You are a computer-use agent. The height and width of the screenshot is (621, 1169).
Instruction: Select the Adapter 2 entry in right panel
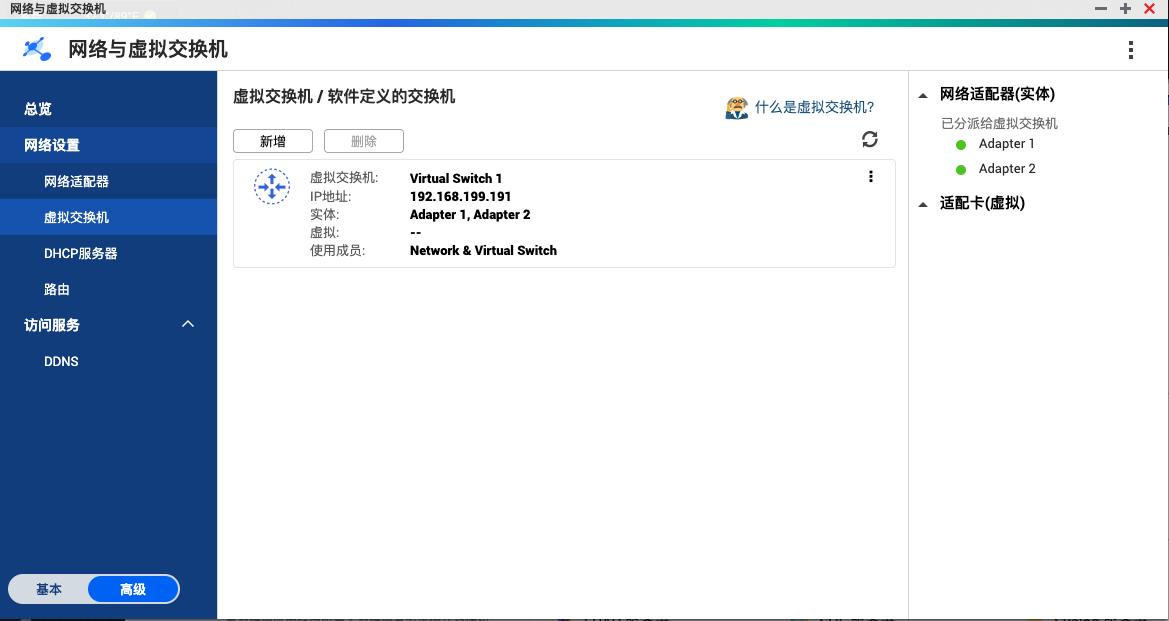(1006, 168)
